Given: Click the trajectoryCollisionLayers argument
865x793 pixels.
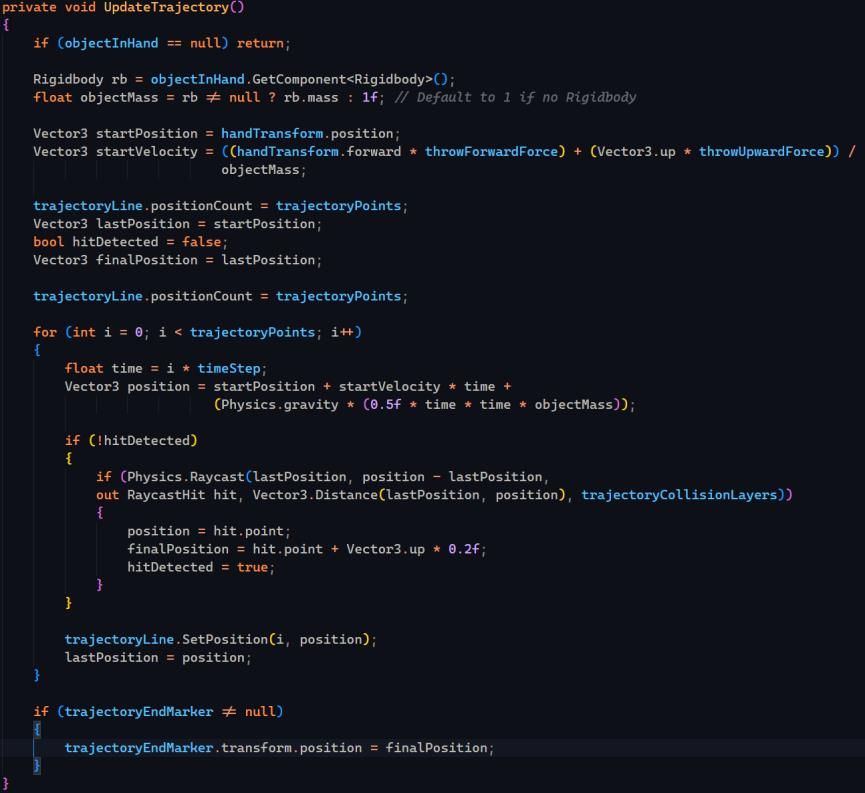Looking at the screenshot, I should 684,494.
